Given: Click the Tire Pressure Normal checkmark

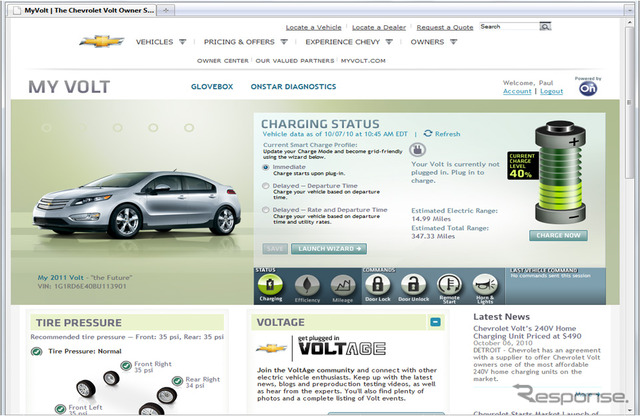Looking at the screenshot, I should click(x=37, y=351).
